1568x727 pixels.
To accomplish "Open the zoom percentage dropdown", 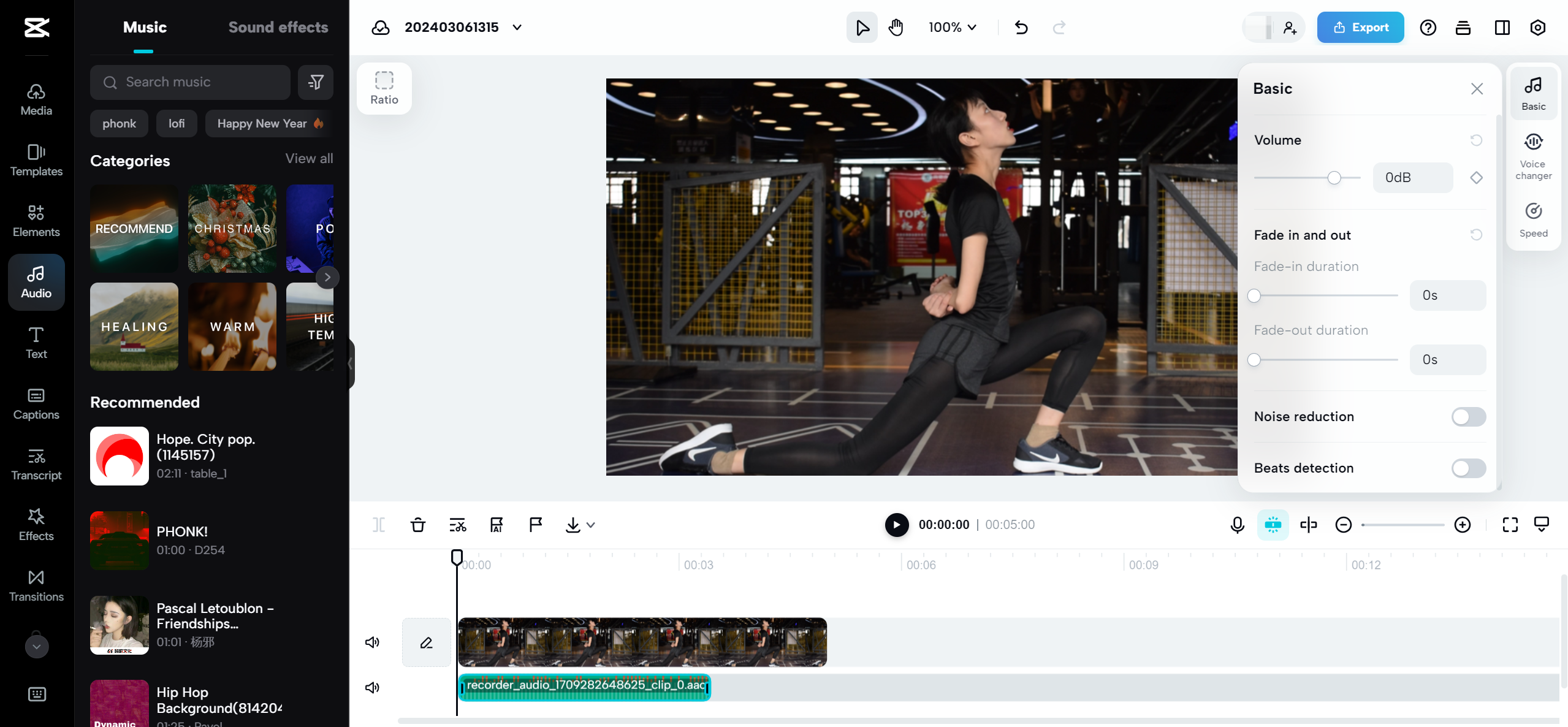I will (x=951, y=27).
